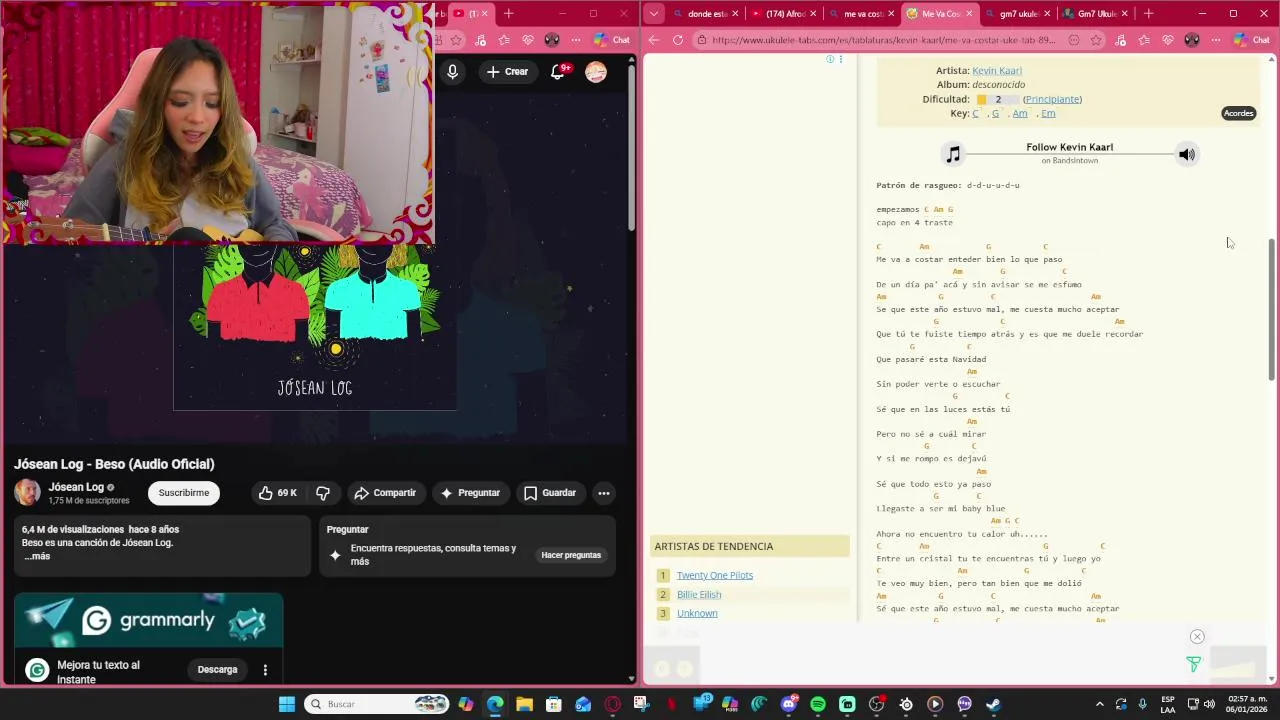Play the Kevin Kaarl music note icon
This screenshot has width=1280, height=720.
[x=953, y=154]
